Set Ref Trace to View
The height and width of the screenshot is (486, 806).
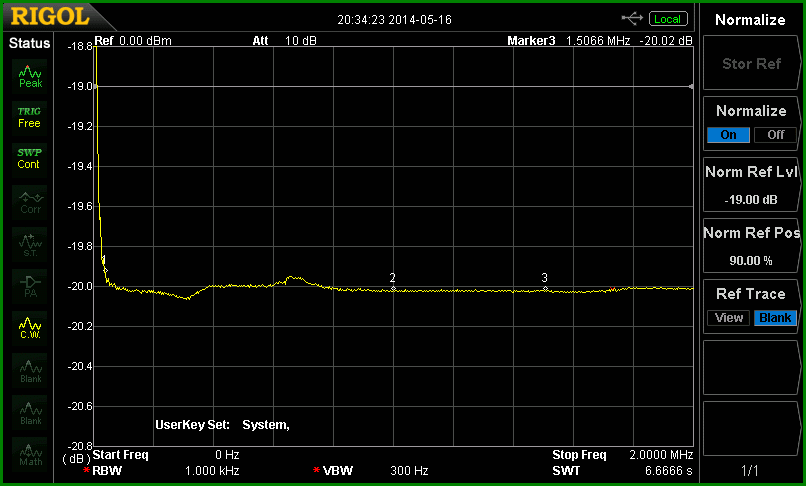(728, 317)
